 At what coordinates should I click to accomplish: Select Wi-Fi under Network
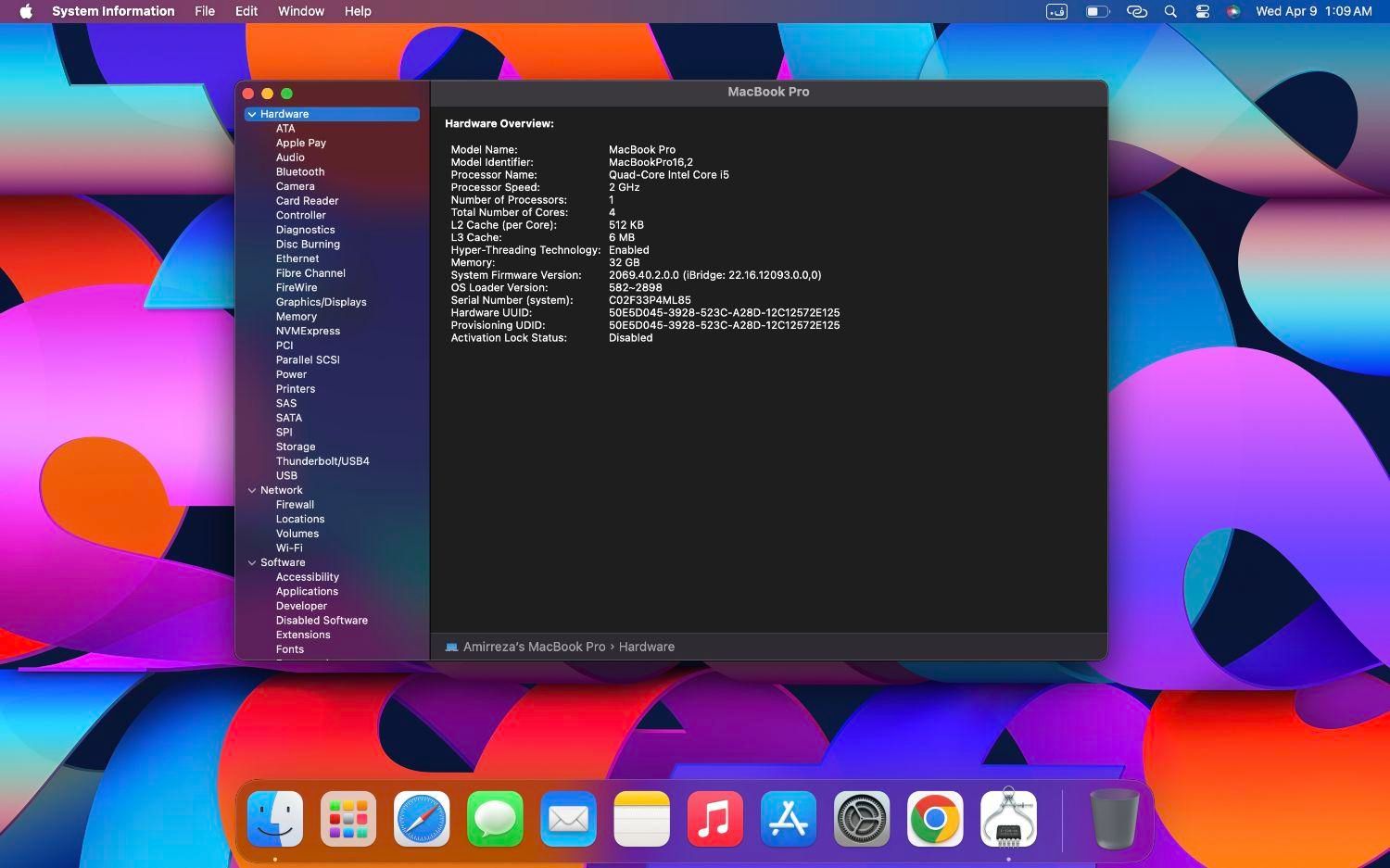(x=289, y=547)
